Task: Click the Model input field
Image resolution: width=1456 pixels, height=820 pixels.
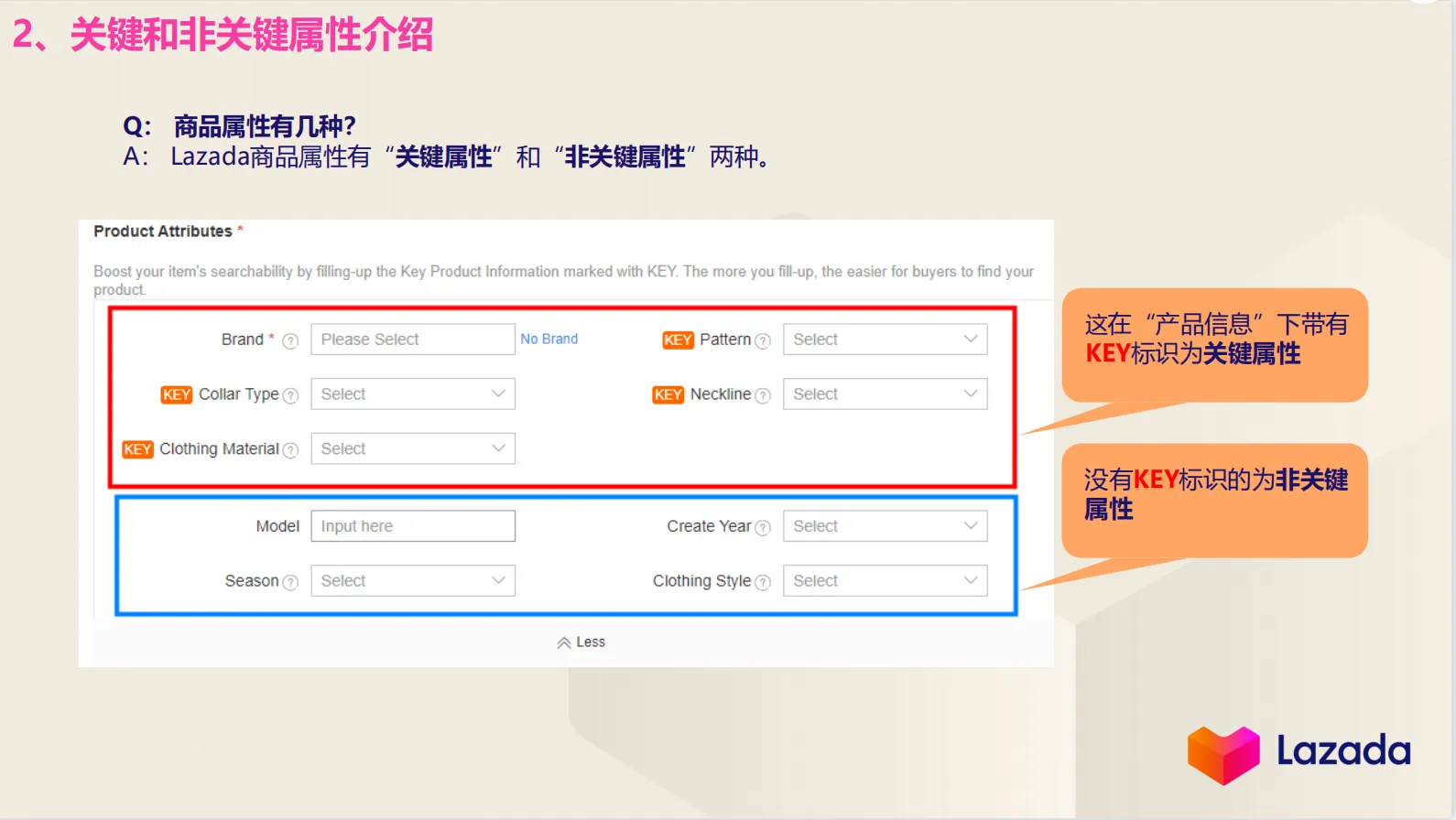Action: (413, 526)
